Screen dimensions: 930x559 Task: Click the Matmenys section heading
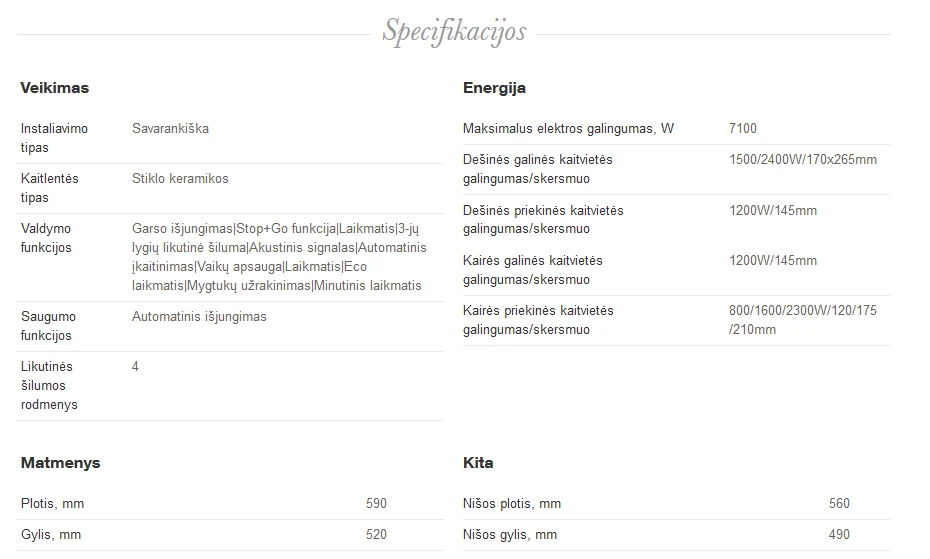(x=60, y=463)
